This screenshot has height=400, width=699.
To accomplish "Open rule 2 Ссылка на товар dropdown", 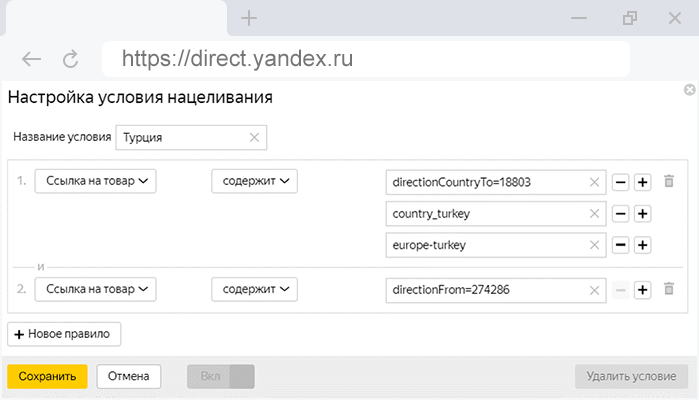I will coord(95,290).
